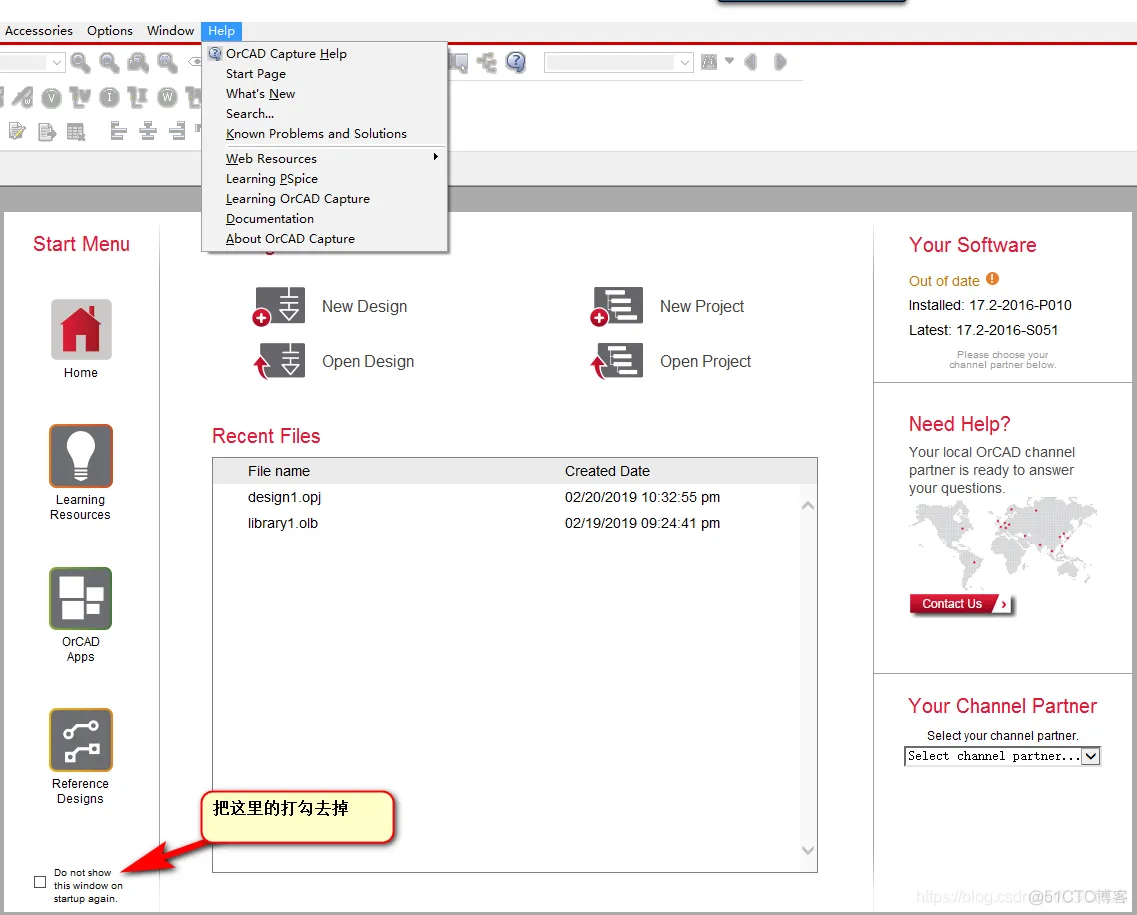This screenshot has height=915, width=1137.
Task: Click the voltage marker V icon
Action: pos(51,97)
